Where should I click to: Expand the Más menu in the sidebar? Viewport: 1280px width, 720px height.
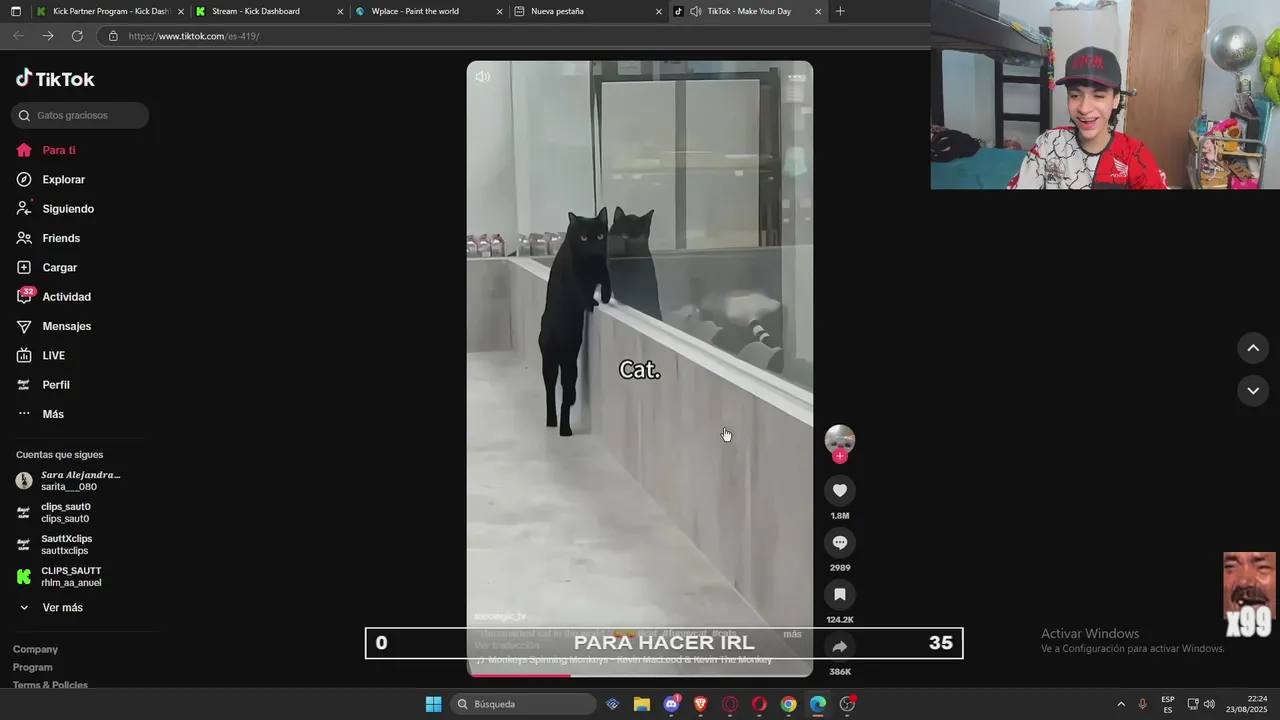click(x=40, y=414)
